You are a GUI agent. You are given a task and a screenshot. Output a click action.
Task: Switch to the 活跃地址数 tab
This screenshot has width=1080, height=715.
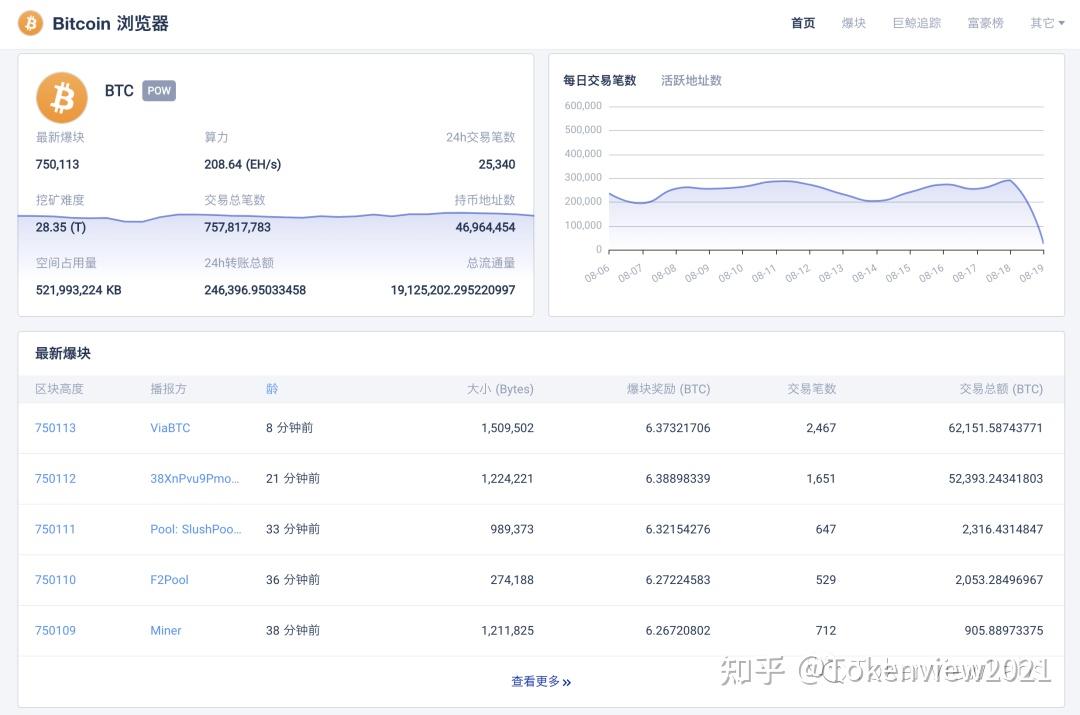pos(691,80)
